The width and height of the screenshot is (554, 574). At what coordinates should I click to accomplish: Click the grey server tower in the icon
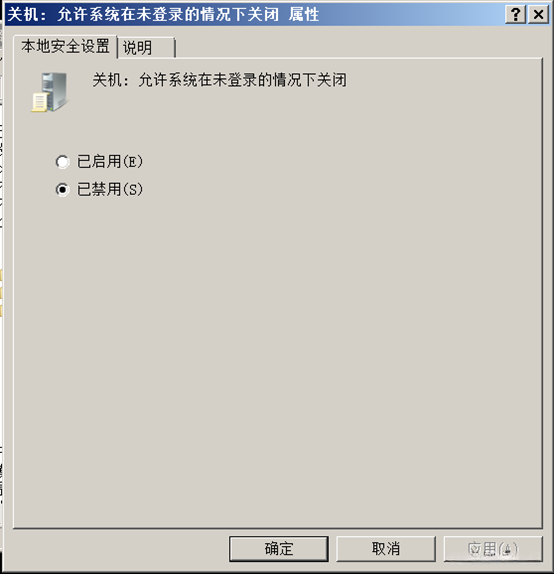(x=55, y=90)
